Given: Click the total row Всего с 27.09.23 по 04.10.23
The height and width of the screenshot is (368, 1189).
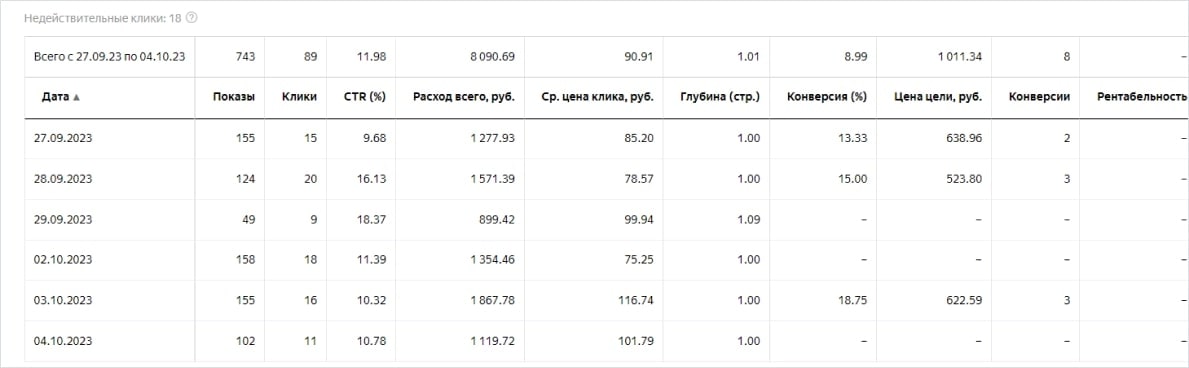Looking at the screenshot, I should click(607, 56).
